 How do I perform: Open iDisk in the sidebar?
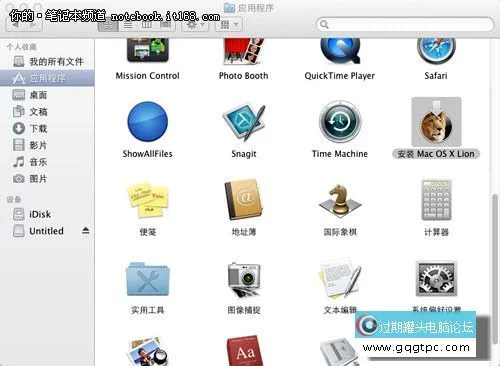coord(47,214)
